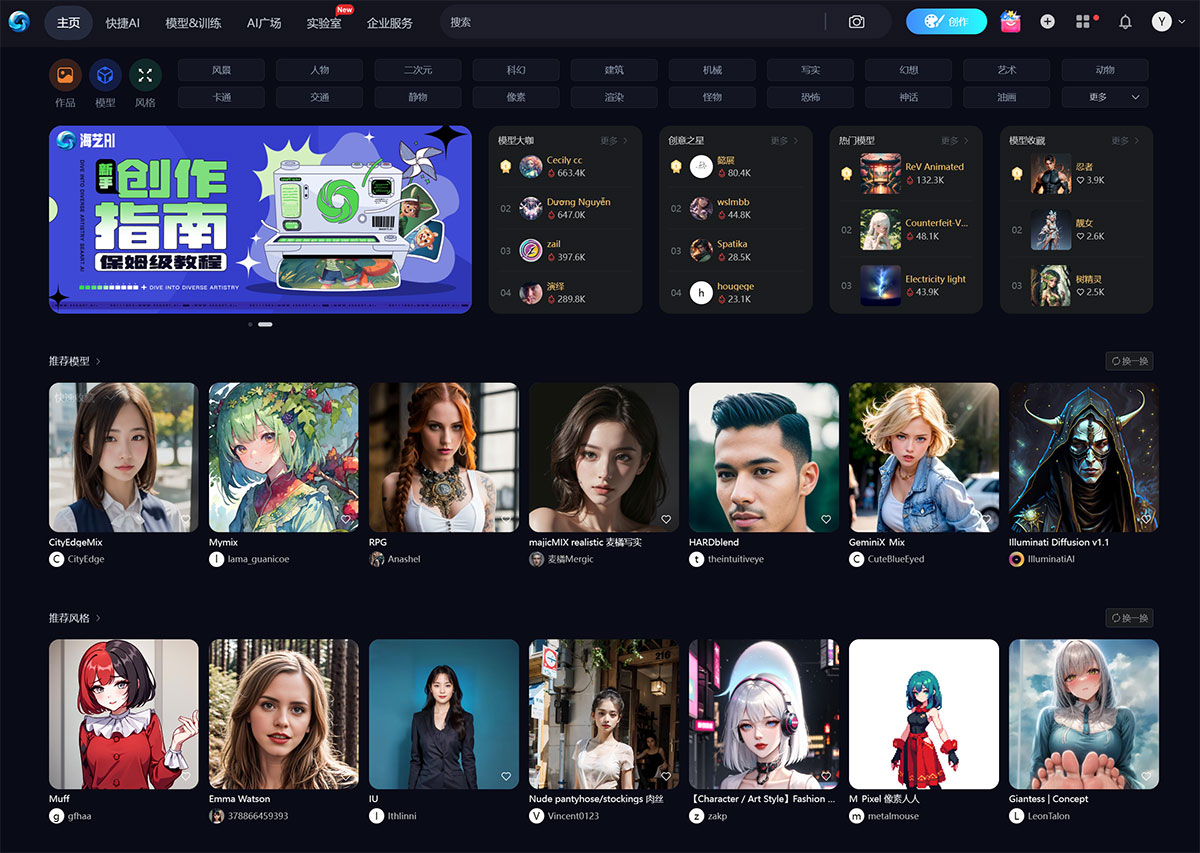Screen dimensions: 1200x853
Task: Select the 作品 (works) filter icon
Action: 64,74
